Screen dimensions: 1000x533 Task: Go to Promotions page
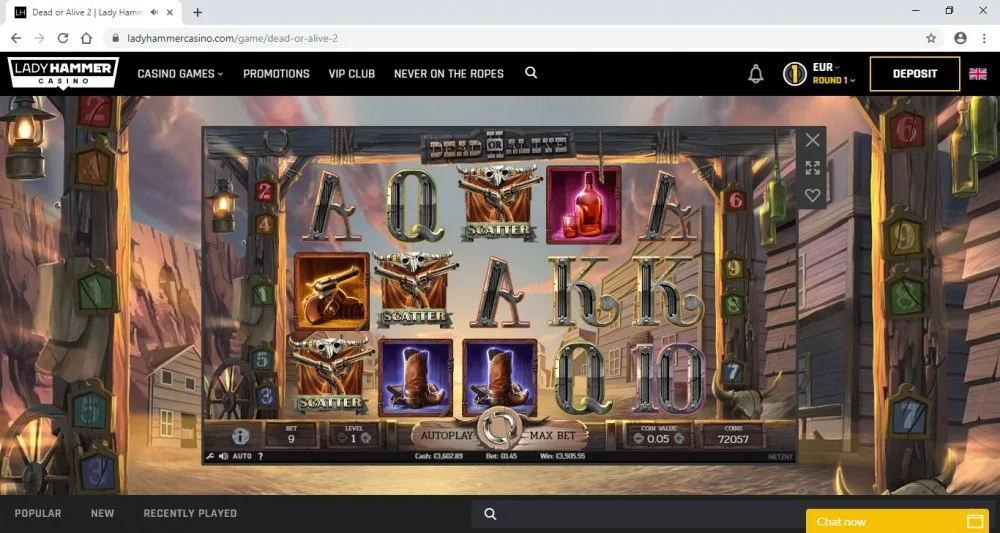(x=276, y=74)
